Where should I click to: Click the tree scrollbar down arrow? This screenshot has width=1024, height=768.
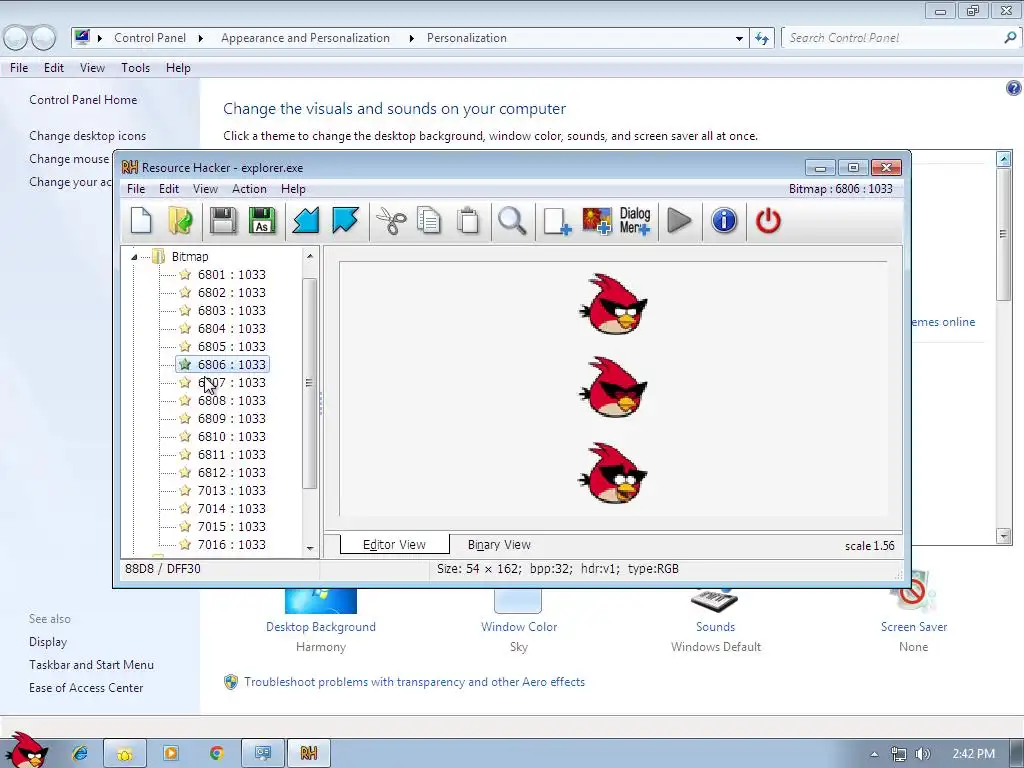pos(310,549)
